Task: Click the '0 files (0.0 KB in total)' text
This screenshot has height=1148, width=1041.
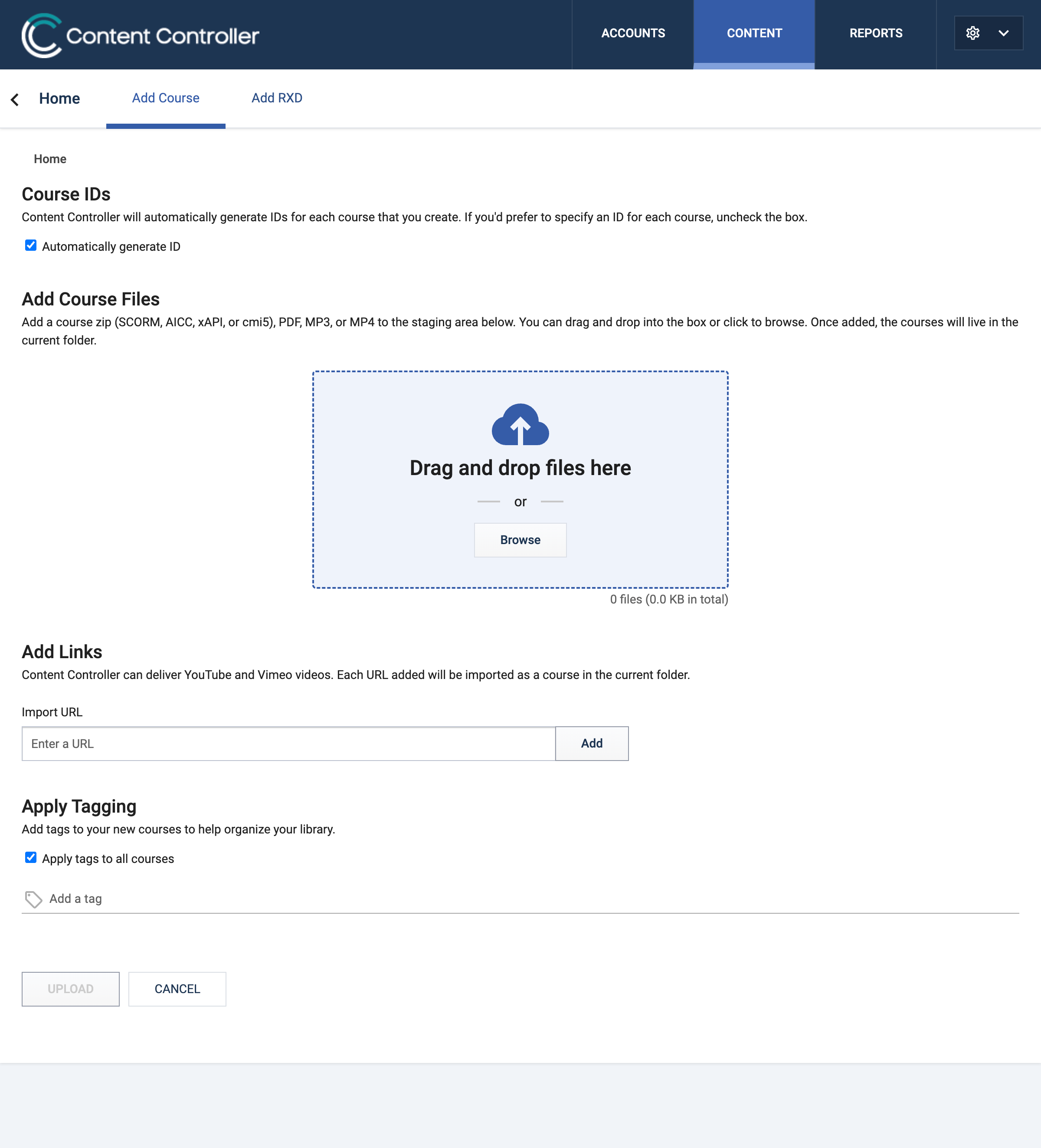Action: pyautogui.click(x=669, y=599)
